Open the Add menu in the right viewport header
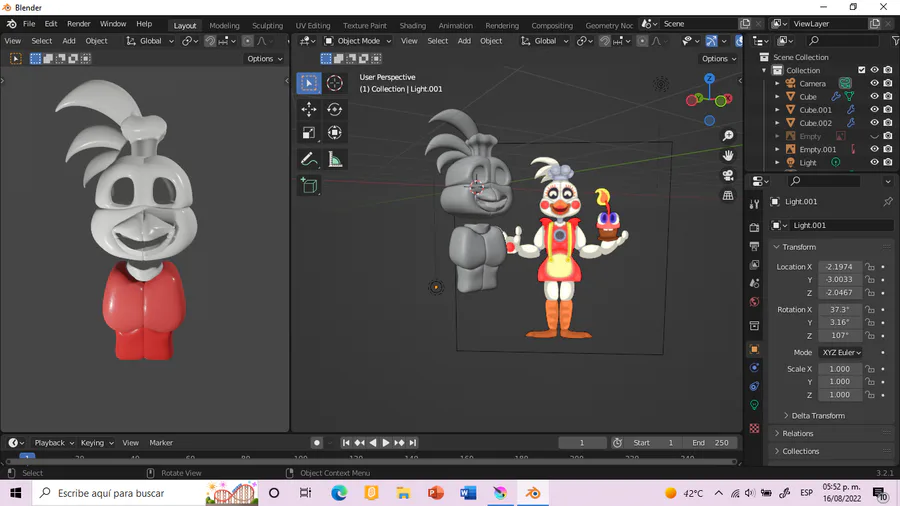Image resolution: width=900 pixels, height=506 pixels. [x=464, y=41]
